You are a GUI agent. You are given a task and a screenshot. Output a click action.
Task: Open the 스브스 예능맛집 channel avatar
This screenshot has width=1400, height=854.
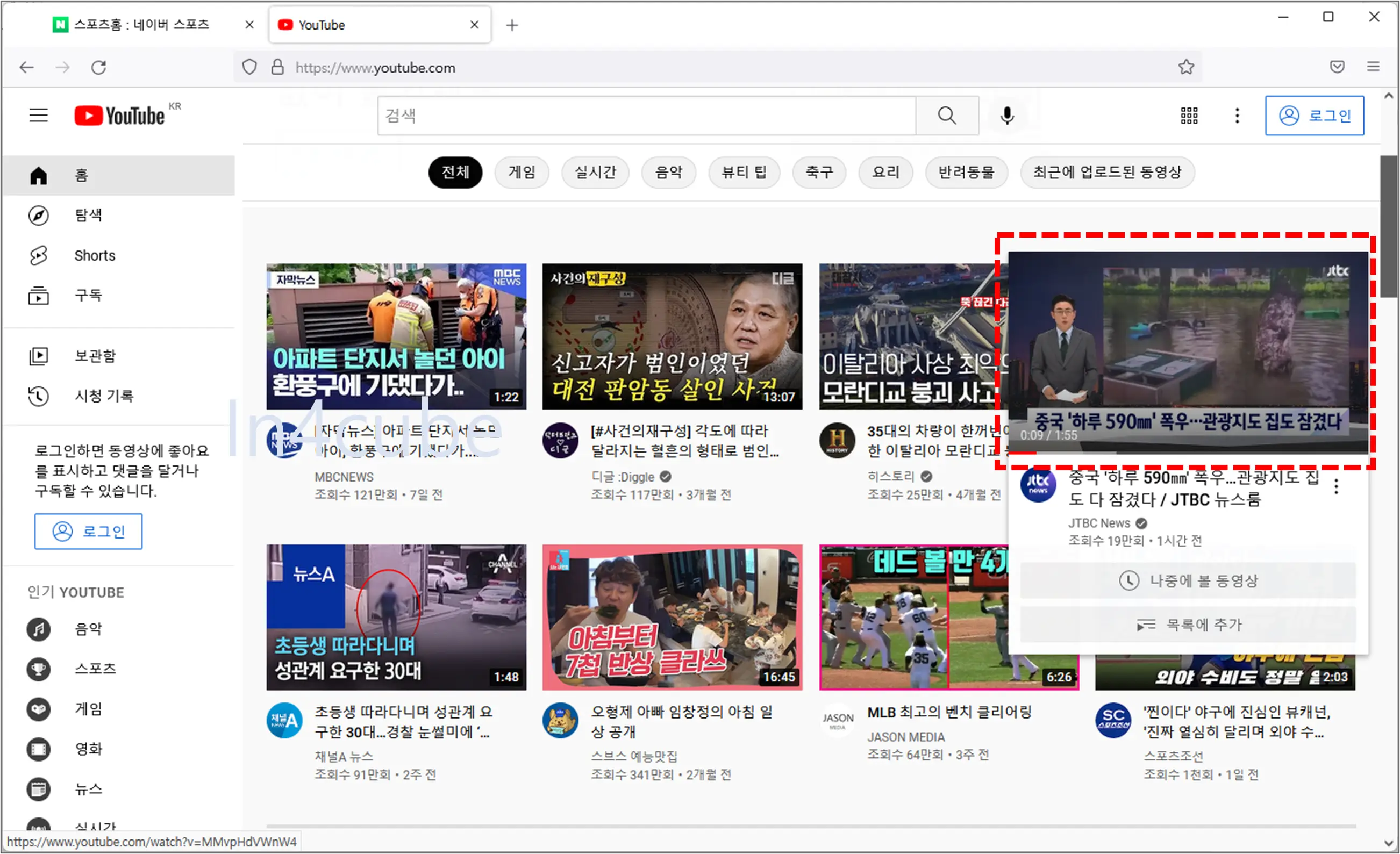point(560,721)
